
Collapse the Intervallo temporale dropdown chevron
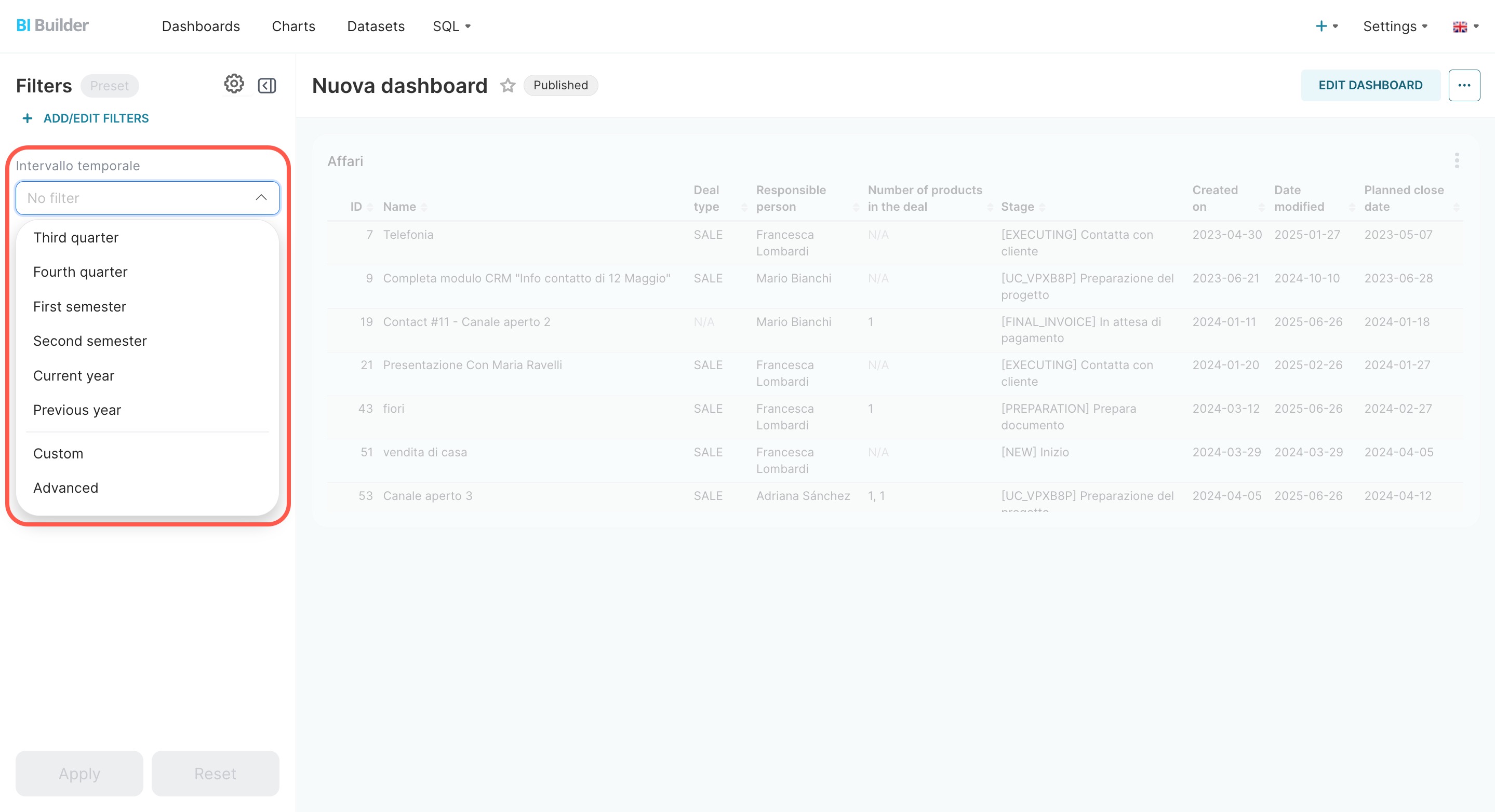(x=261, y=198)
